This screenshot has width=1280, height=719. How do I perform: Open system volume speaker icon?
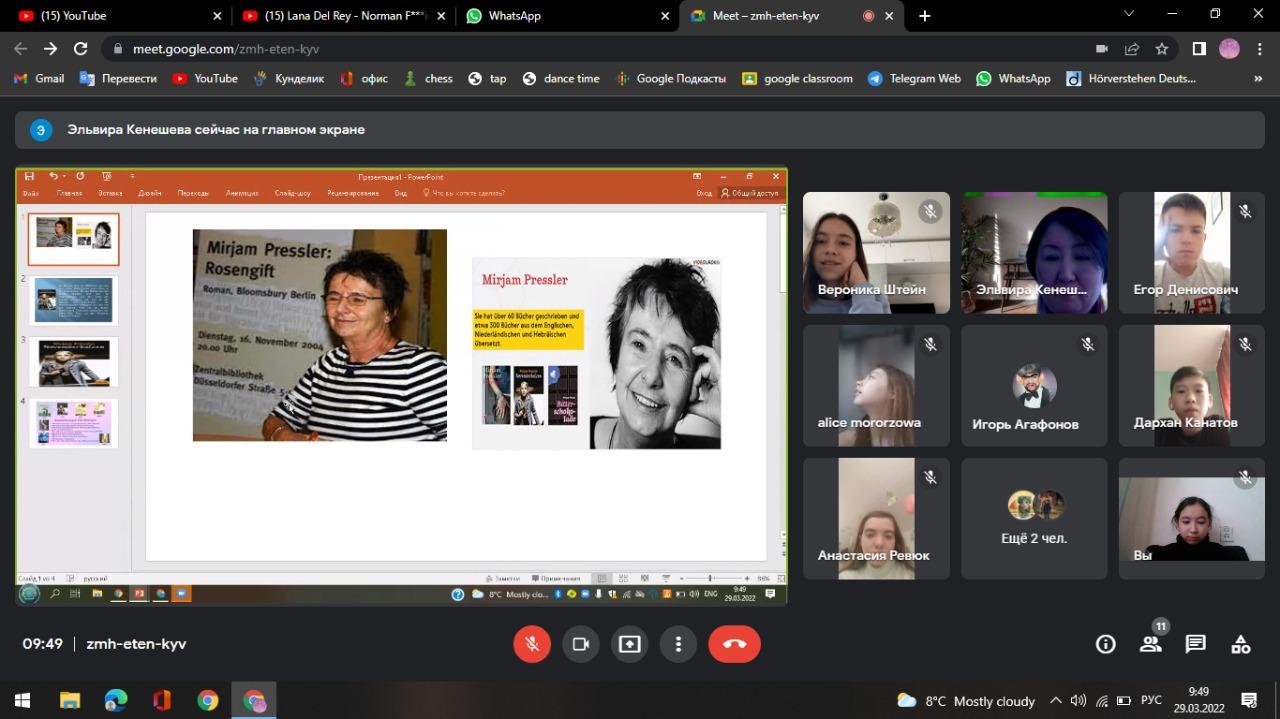tap(1078, 700)
